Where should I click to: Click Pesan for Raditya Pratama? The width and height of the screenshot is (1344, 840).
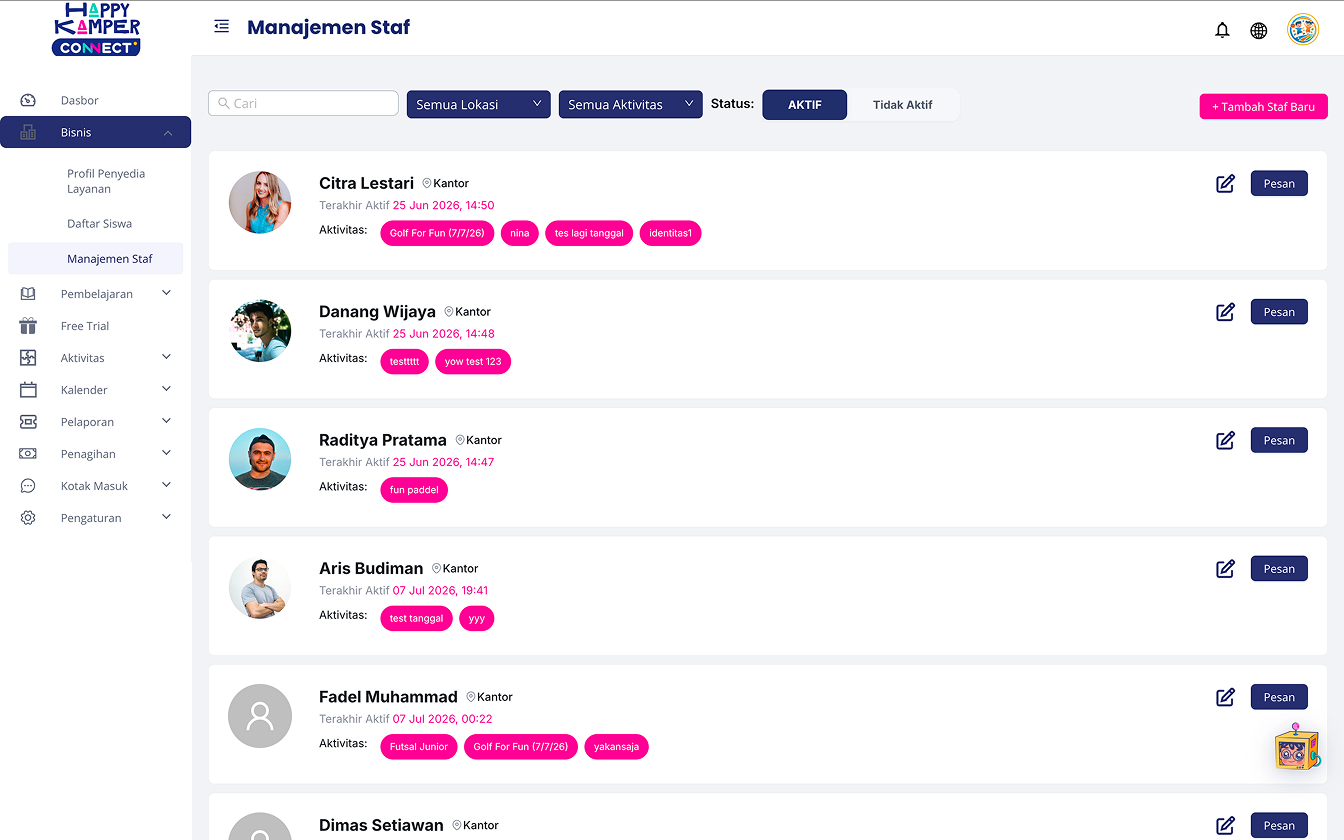click(1279, 440)
